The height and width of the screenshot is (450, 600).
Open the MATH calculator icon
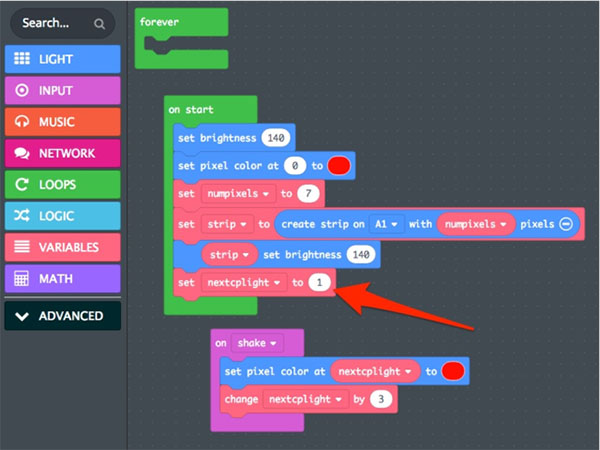point(21,278)
